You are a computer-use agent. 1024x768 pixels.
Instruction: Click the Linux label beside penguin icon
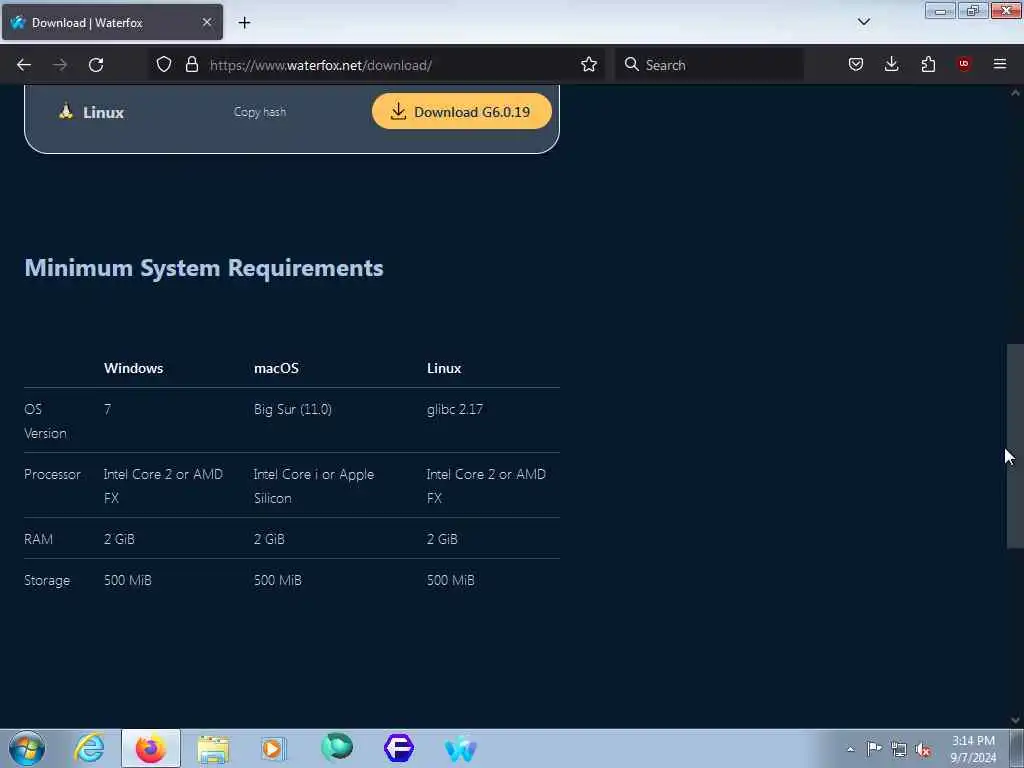click(103, 112)
